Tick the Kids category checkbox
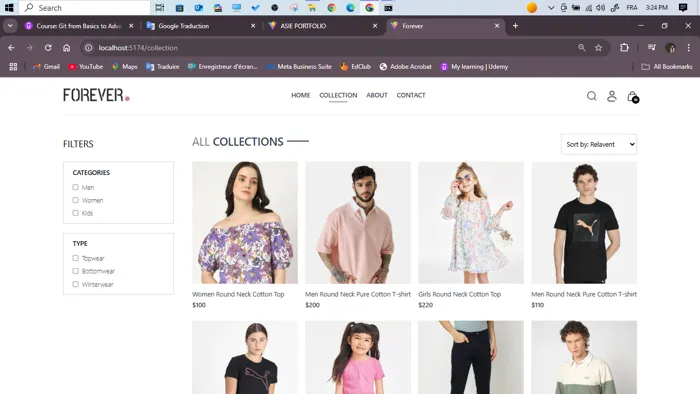 click(x=75, y=213)
